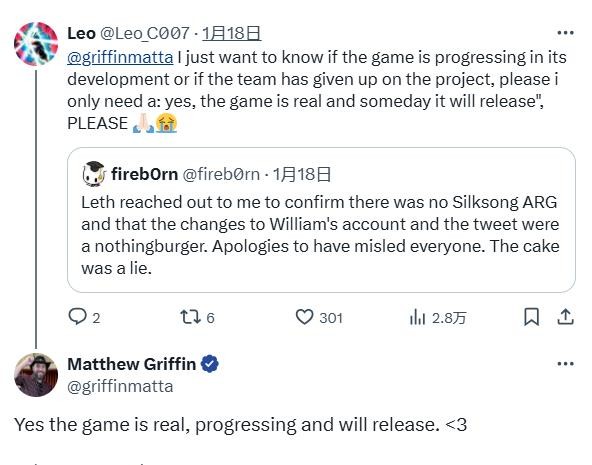Open more options for Matthew Griffin's tweet
592x465 pixels.
click(x=565, y=364)
